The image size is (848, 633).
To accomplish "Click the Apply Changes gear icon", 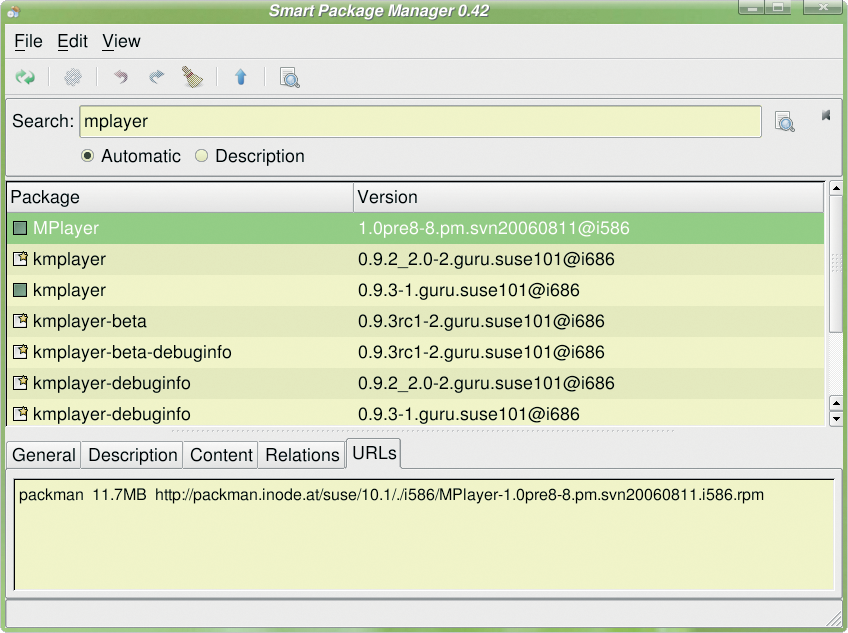I will 73,77.
